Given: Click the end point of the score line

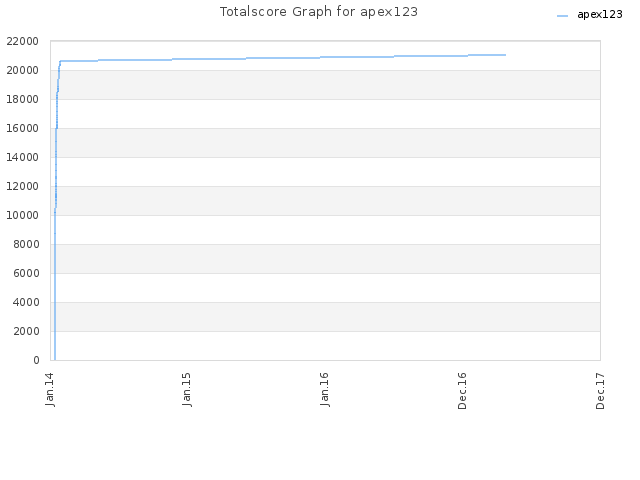Looking at the screenshot, I should point(505,55).
